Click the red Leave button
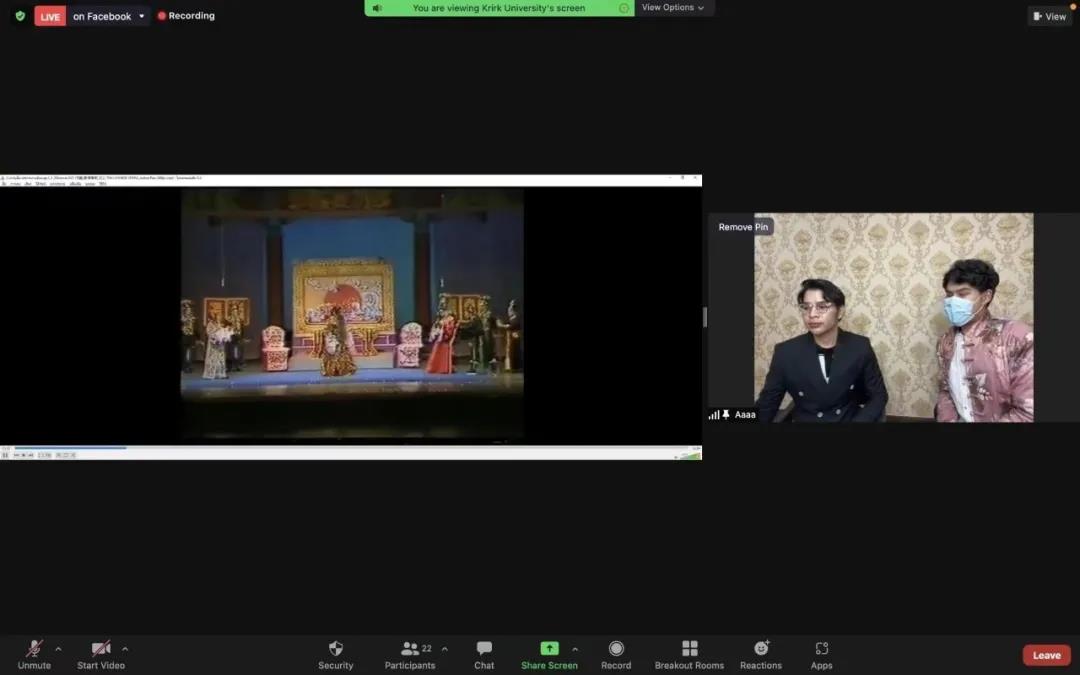The width and height of the screenshot is (1080, 675). click(1046, 655)
